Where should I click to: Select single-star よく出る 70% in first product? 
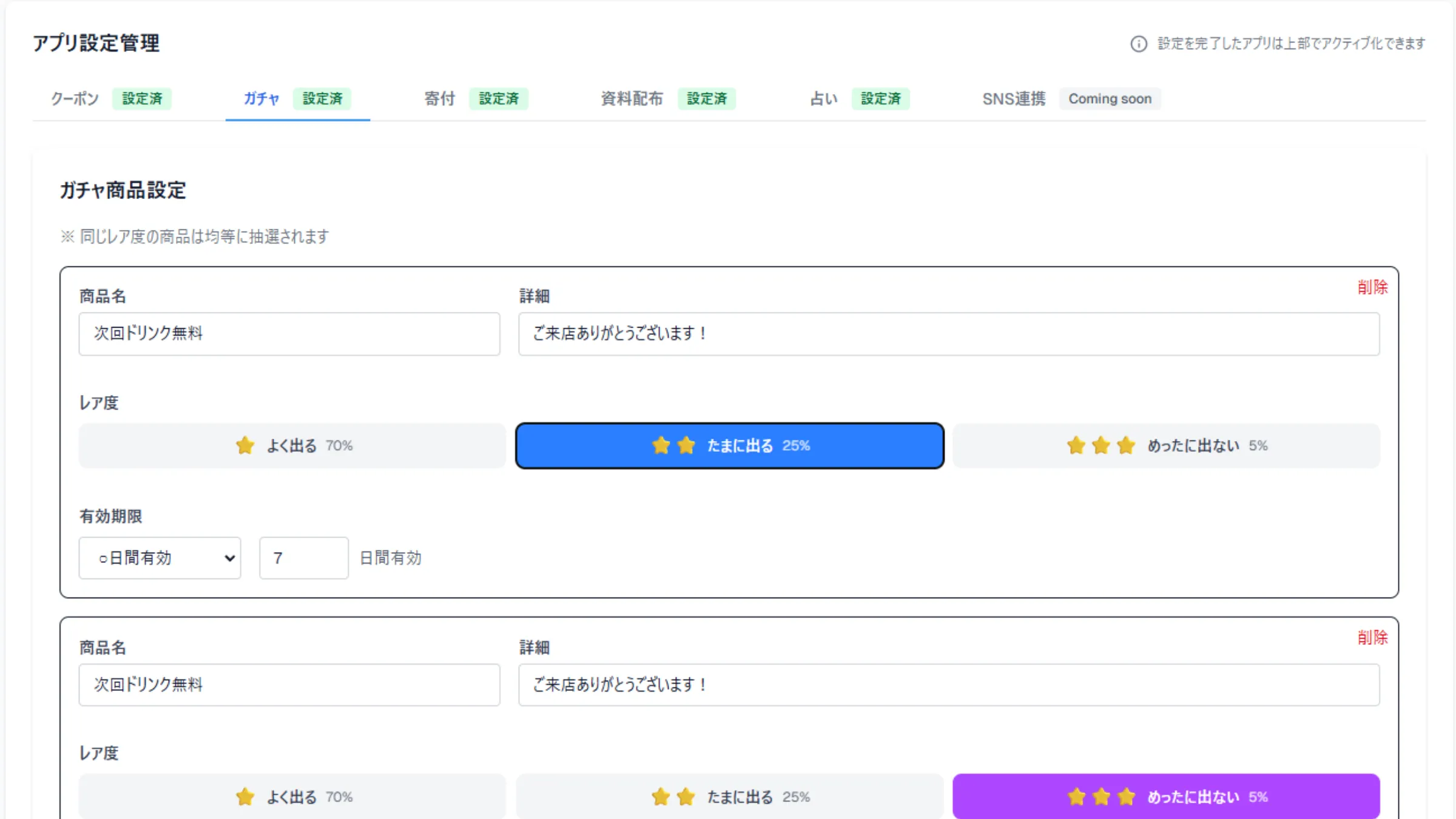click(292, 446)
